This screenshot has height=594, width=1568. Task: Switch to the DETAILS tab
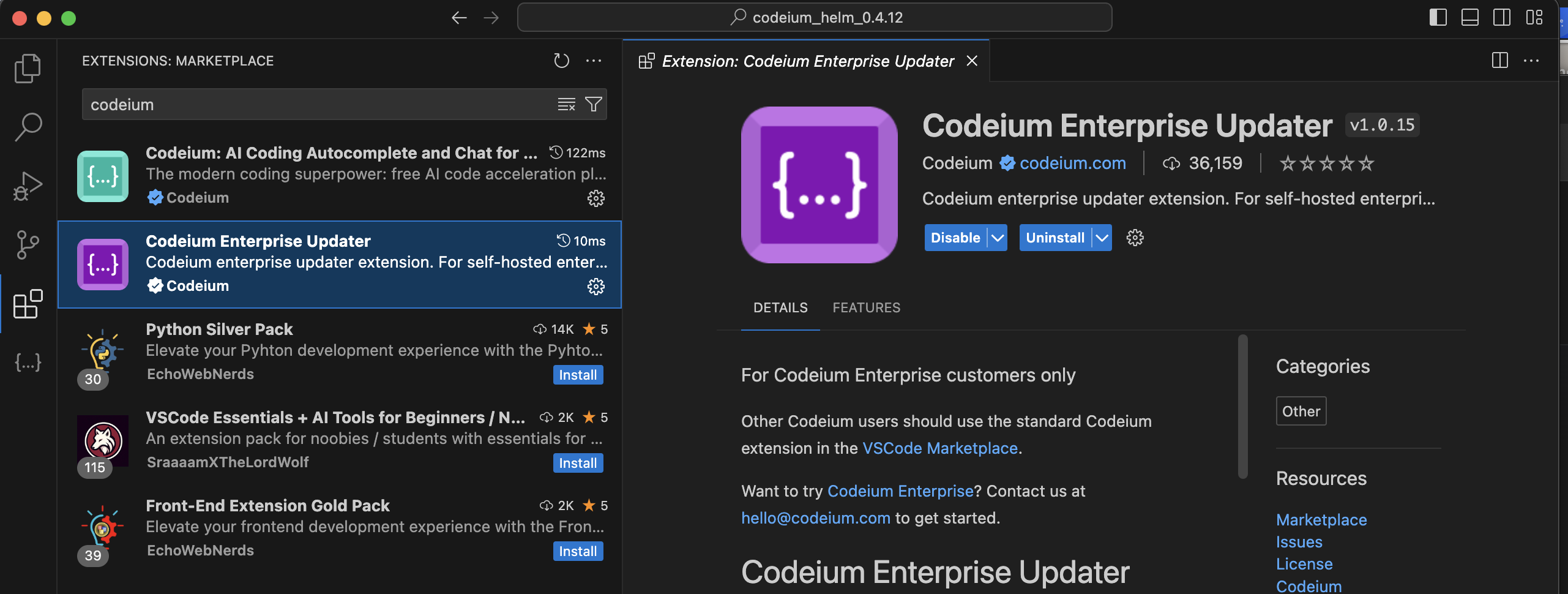(x=780, y=307)
